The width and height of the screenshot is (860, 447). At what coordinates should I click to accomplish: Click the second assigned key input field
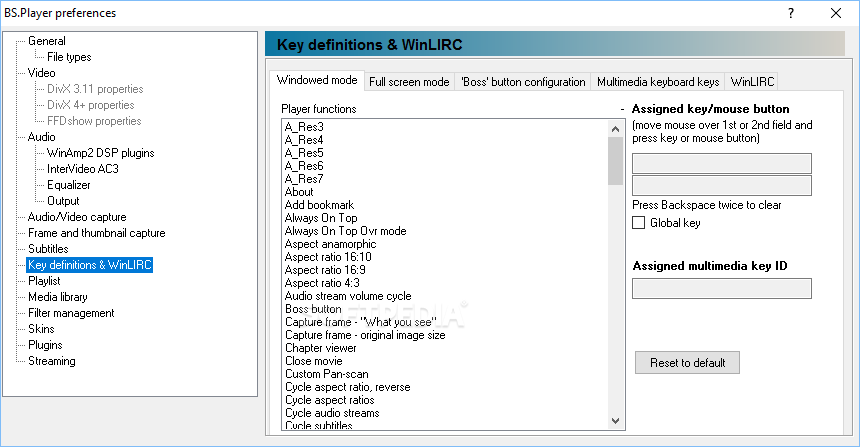pyautogui.click(x=722, y=185)
